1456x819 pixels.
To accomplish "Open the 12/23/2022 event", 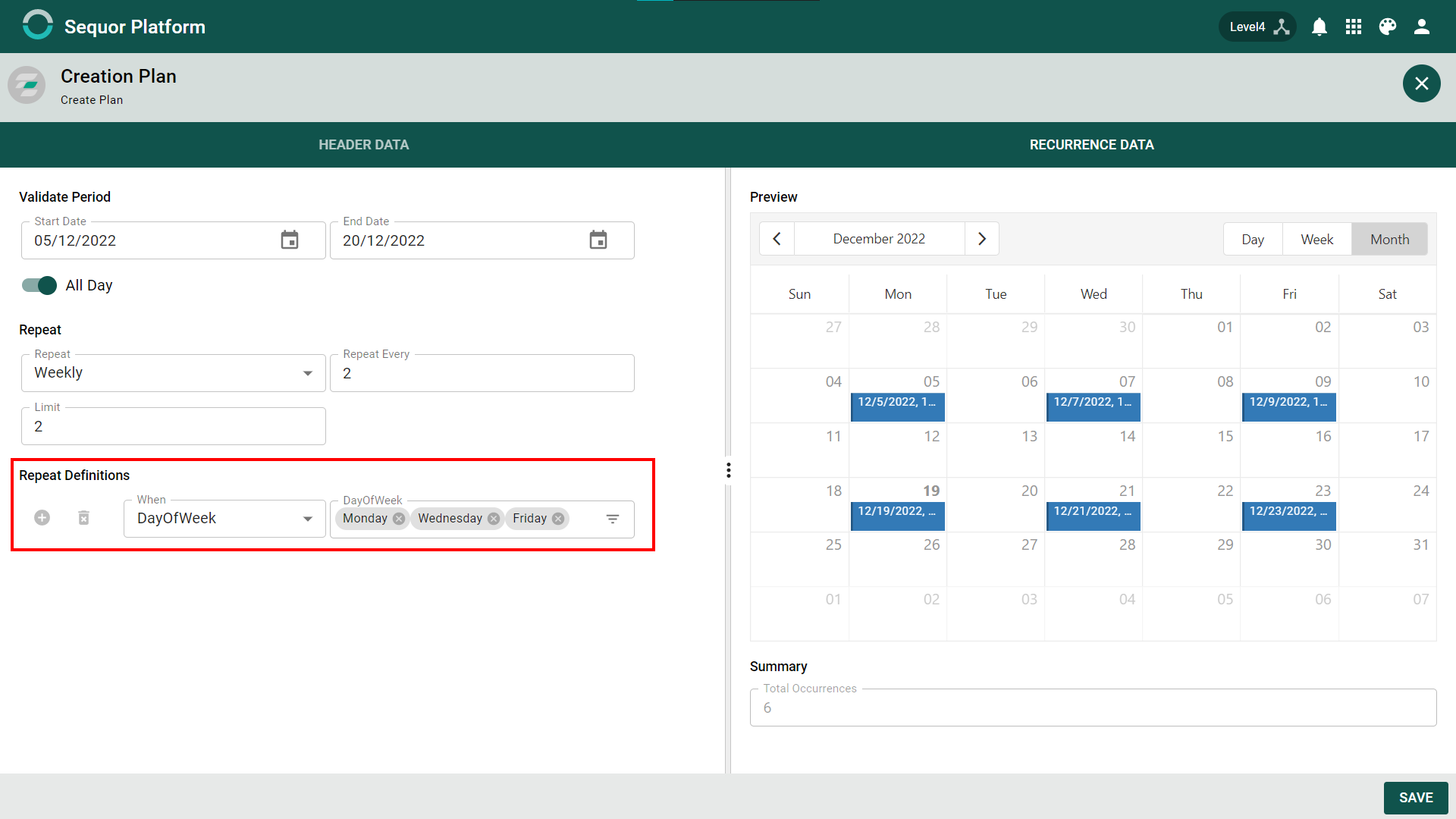I will coord(1289,516).
